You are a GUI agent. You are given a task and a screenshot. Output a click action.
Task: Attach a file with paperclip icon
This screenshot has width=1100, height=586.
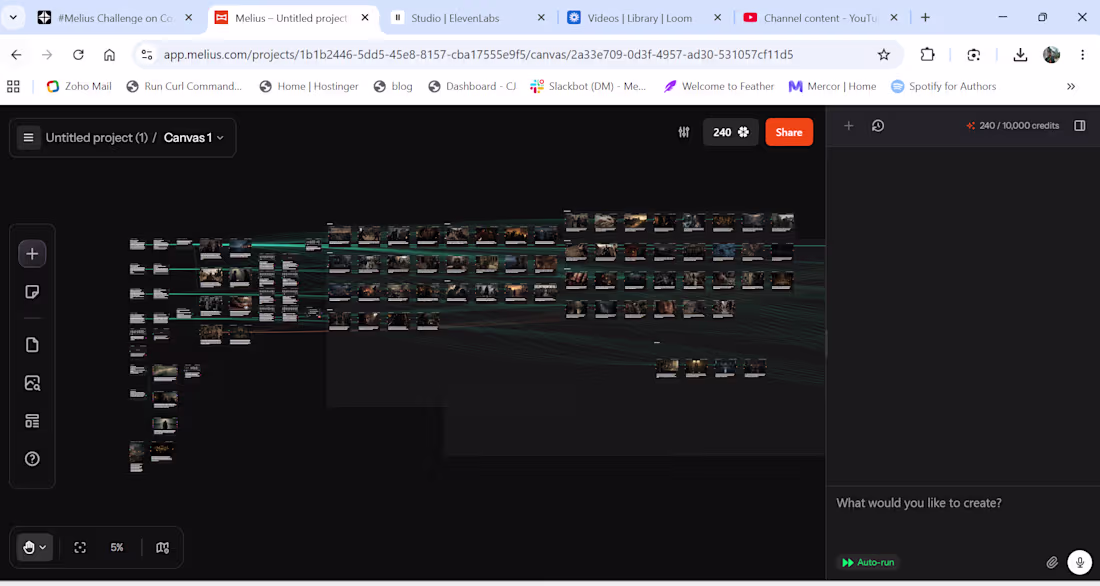pyautogui.click(x=1052, y=562)
